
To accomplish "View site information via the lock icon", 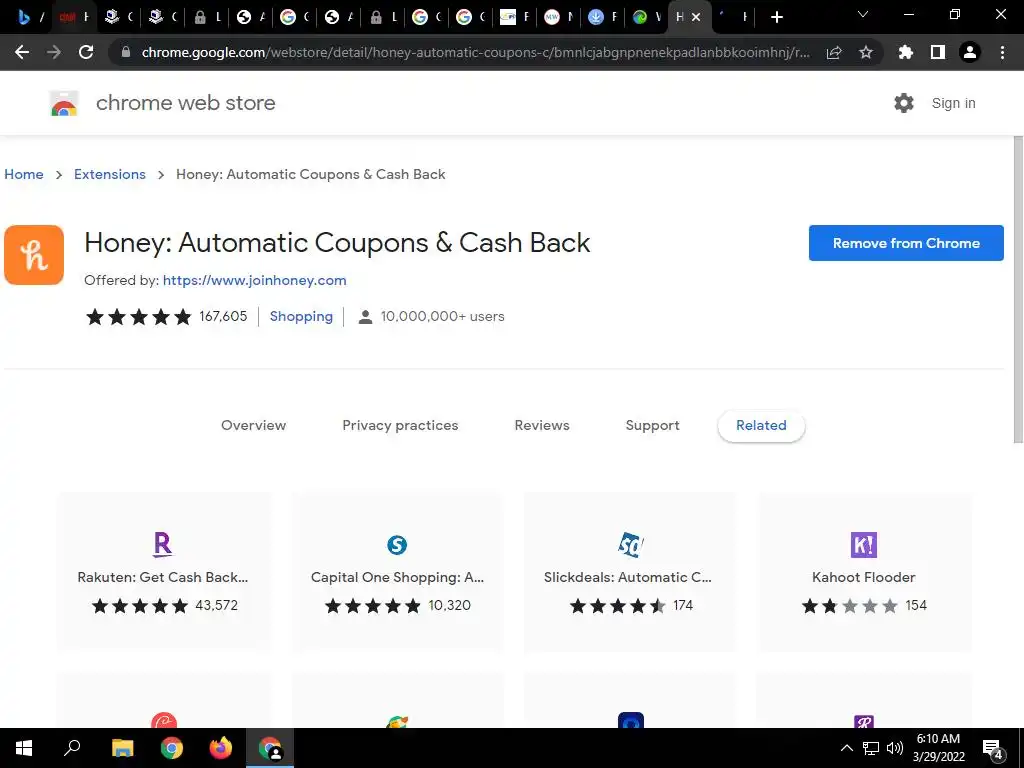I will click(126, 52).
